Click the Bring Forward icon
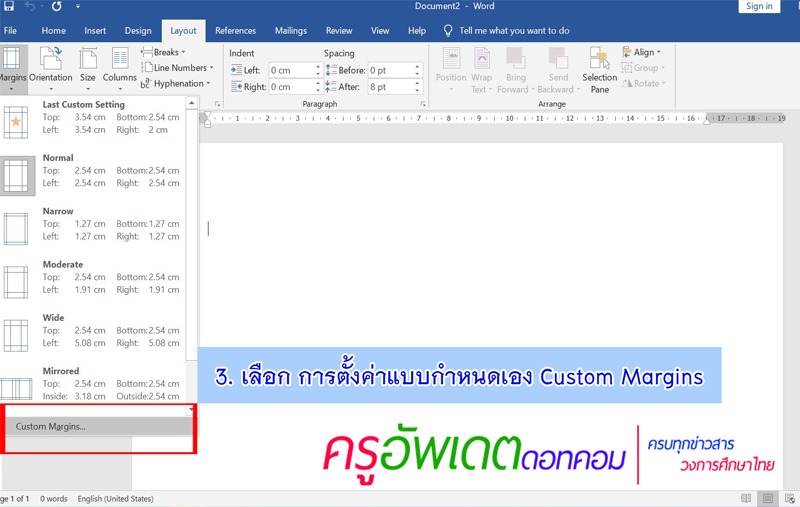 click(516, 58)
